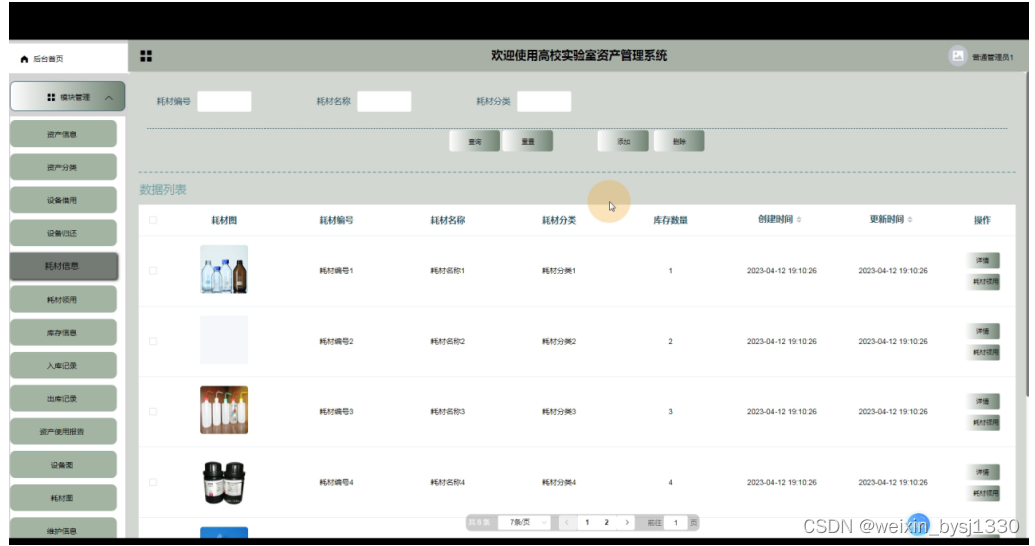Screen dimensions: 1035x546
Task: Check the row for 耗材编号1
Action: 153,271
